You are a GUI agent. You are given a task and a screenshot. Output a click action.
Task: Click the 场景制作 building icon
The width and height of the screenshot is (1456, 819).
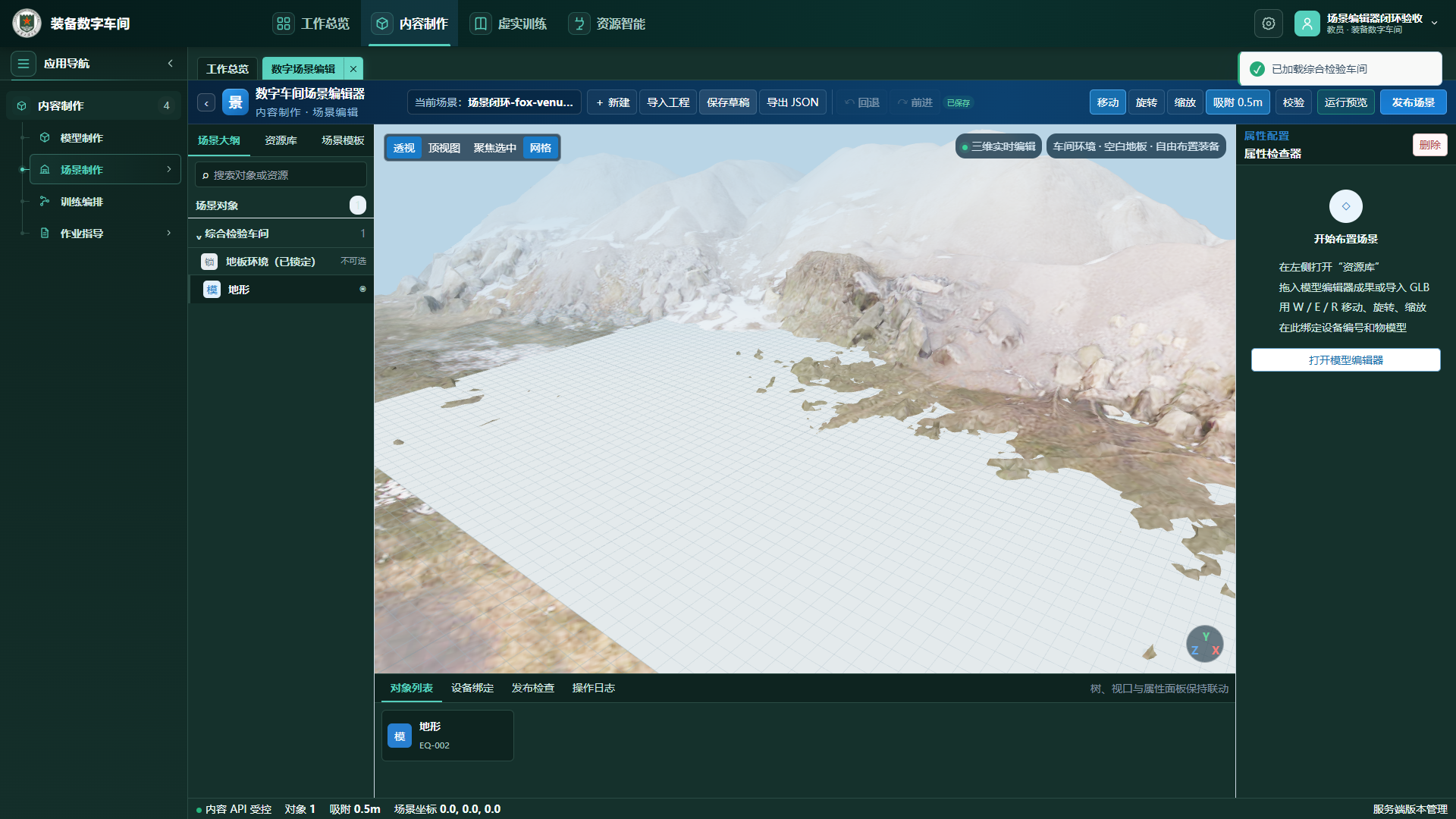[45, 170]
